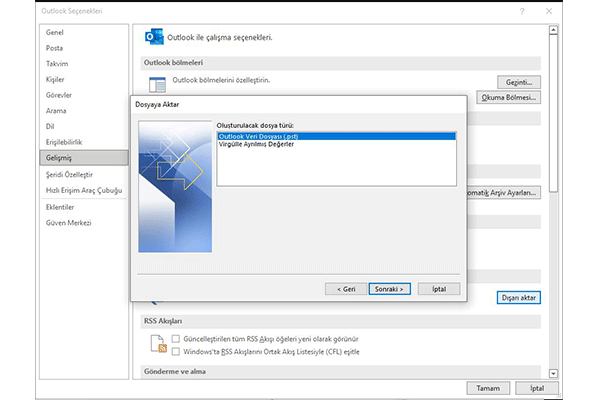Go back with the Geri button
The height and width of the screenshot is (400, 600).
click(346, 289)
